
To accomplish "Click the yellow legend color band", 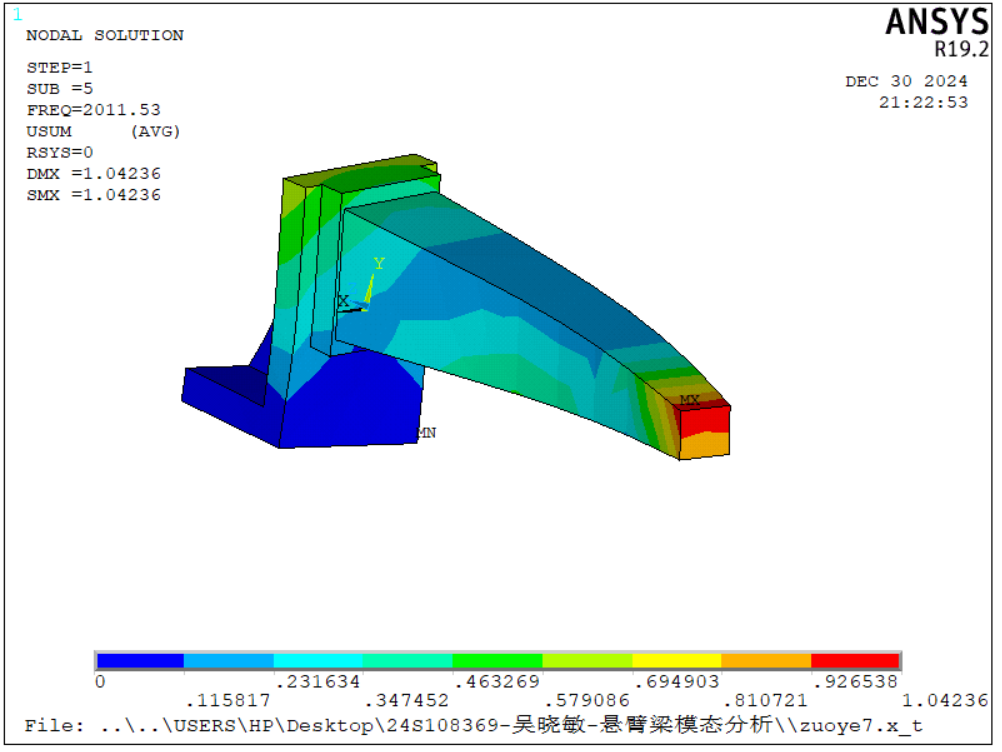I will pos(677,661).
